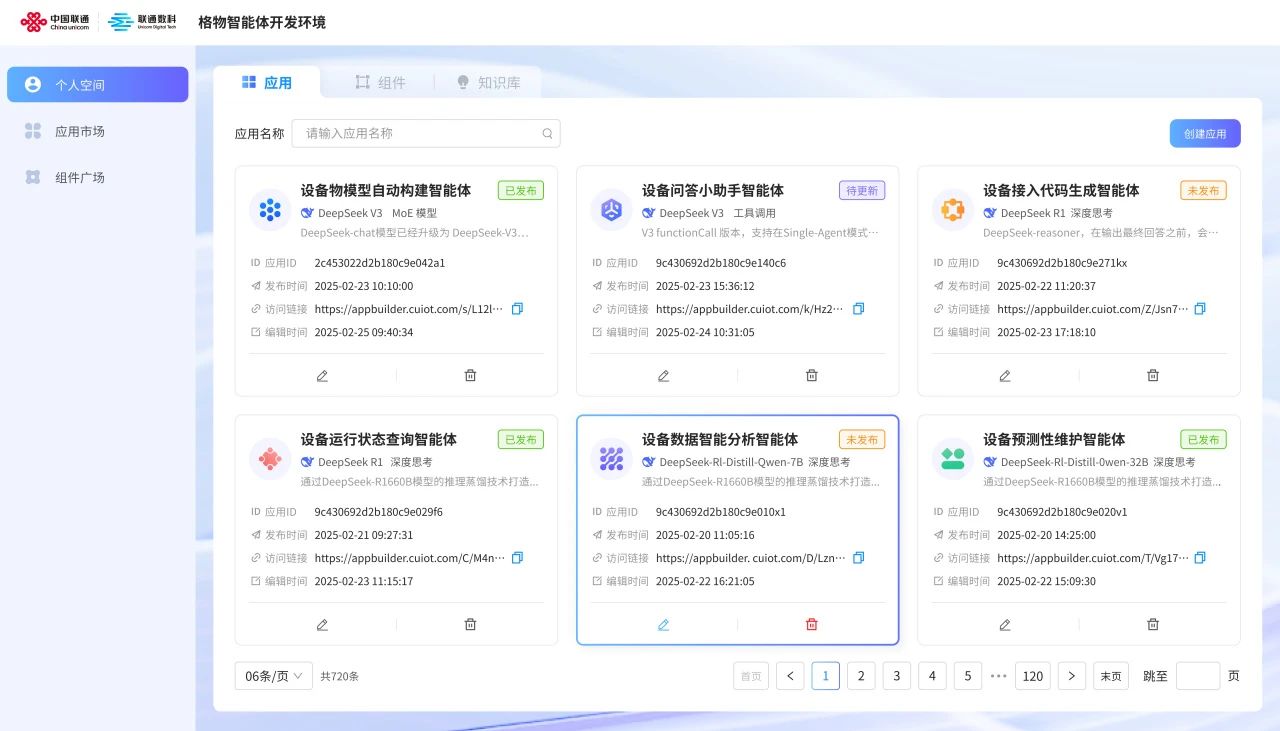
Task: Jump to page 120 in pagination
Action: click(1033, 676)
